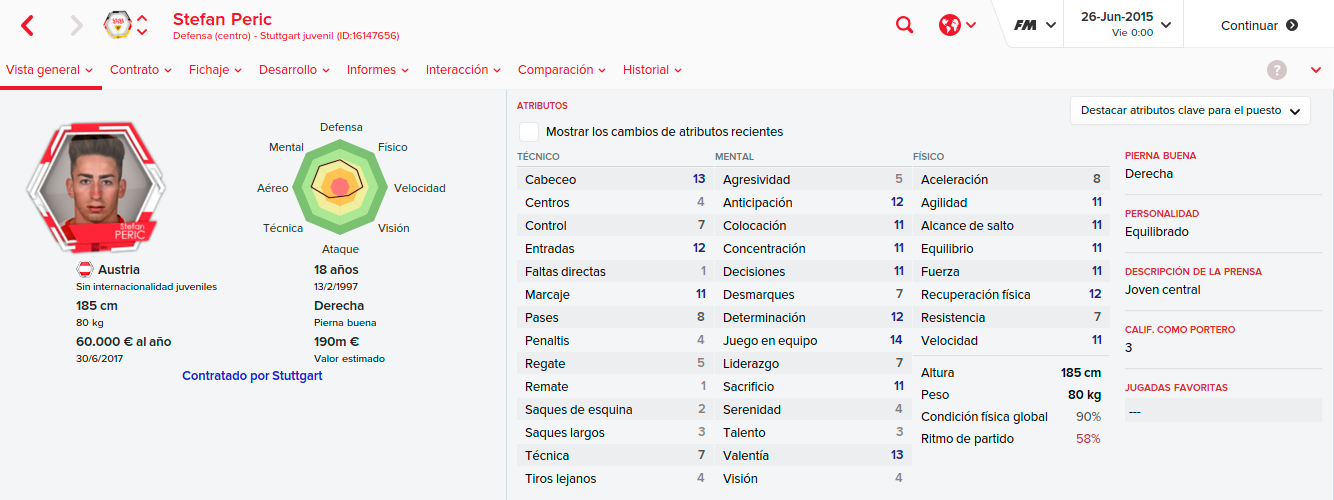Screen dimensions: 1334x500
Task: Click the grey forward navigation arrow
Action: point(77,25)
